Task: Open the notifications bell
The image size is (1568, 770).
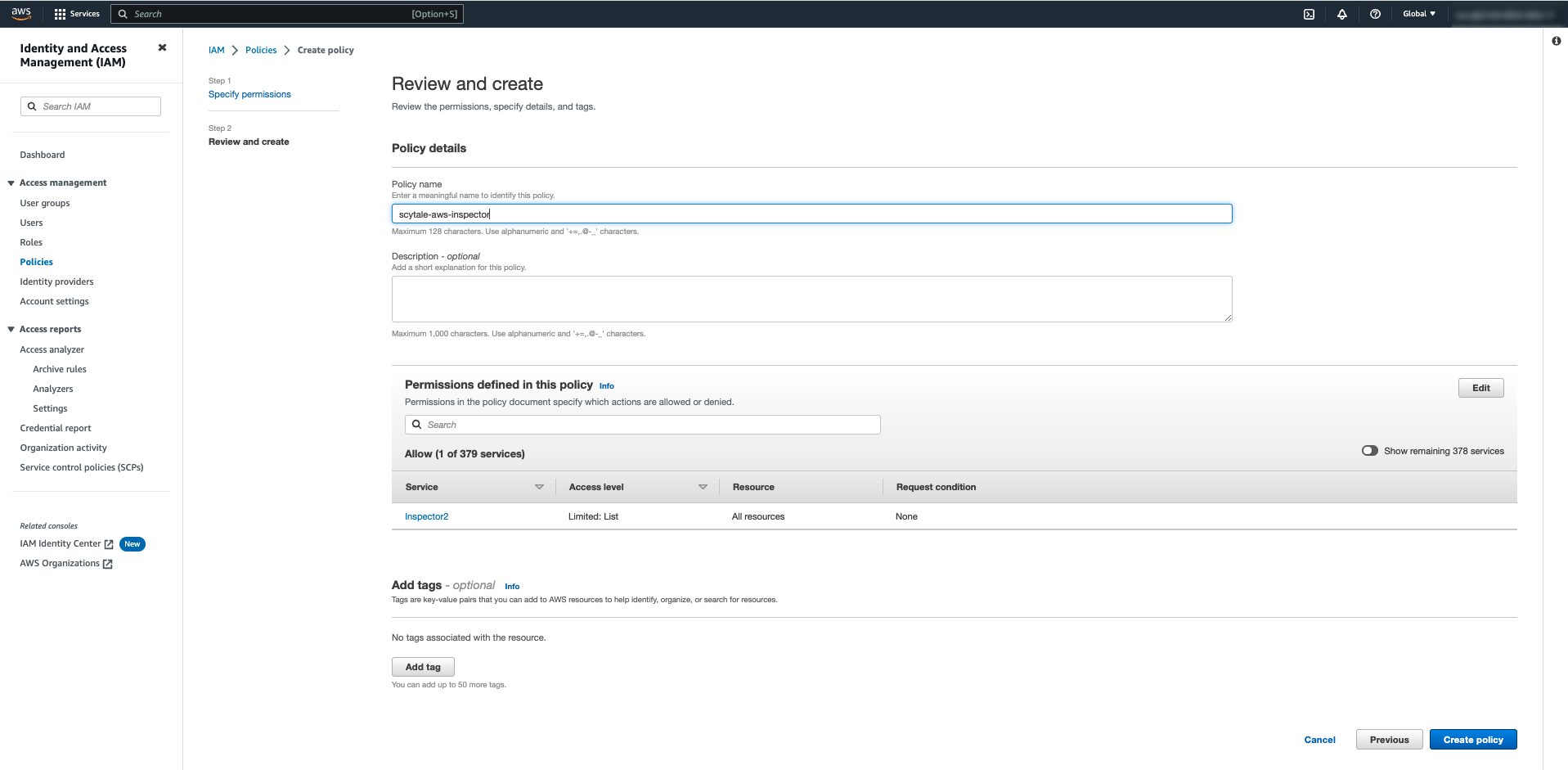Action: [1342, 14]
